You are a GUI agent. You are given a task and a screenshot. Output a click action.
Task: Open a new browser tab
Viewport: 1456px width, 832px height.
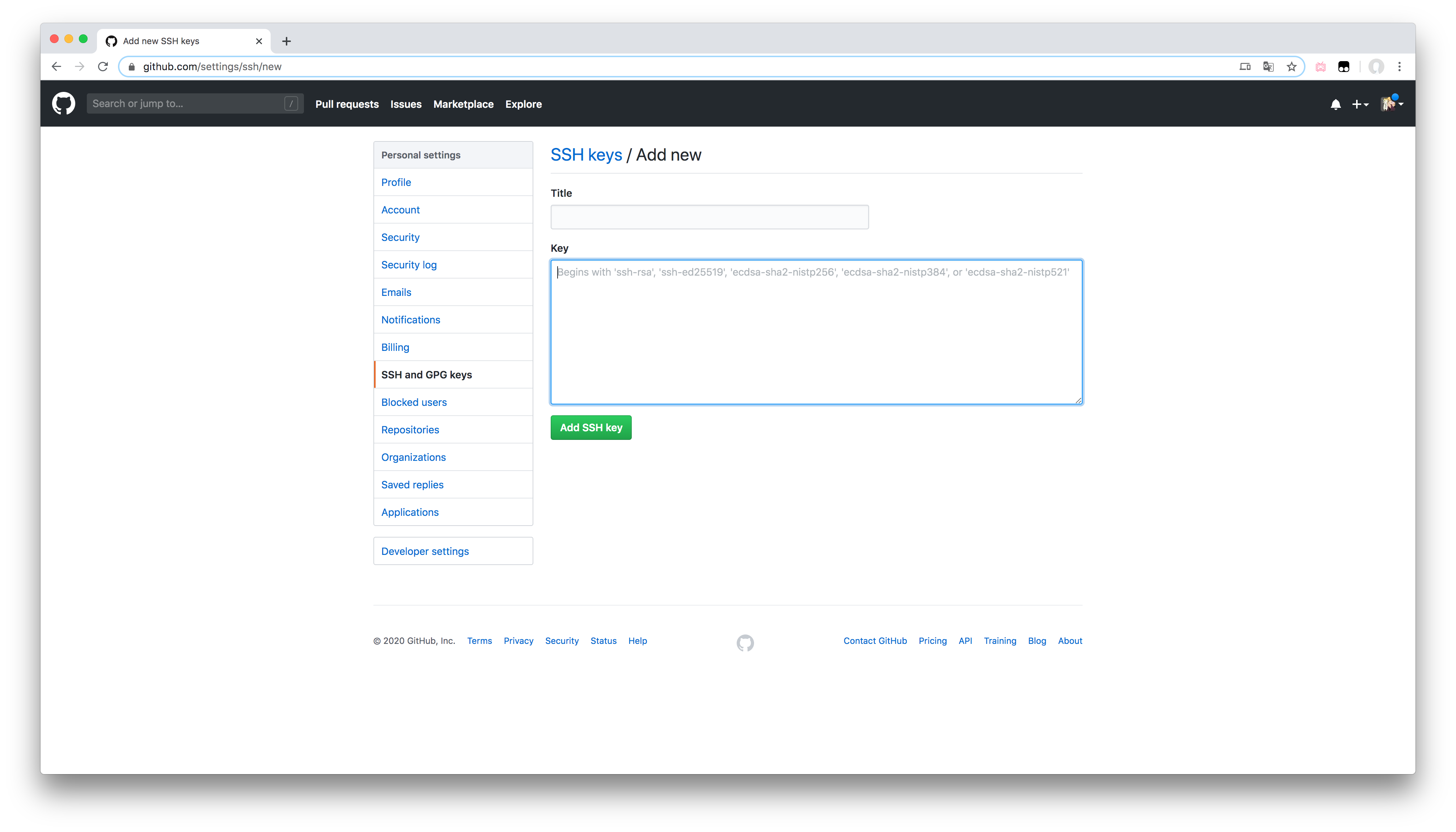(x=286, y=41)
